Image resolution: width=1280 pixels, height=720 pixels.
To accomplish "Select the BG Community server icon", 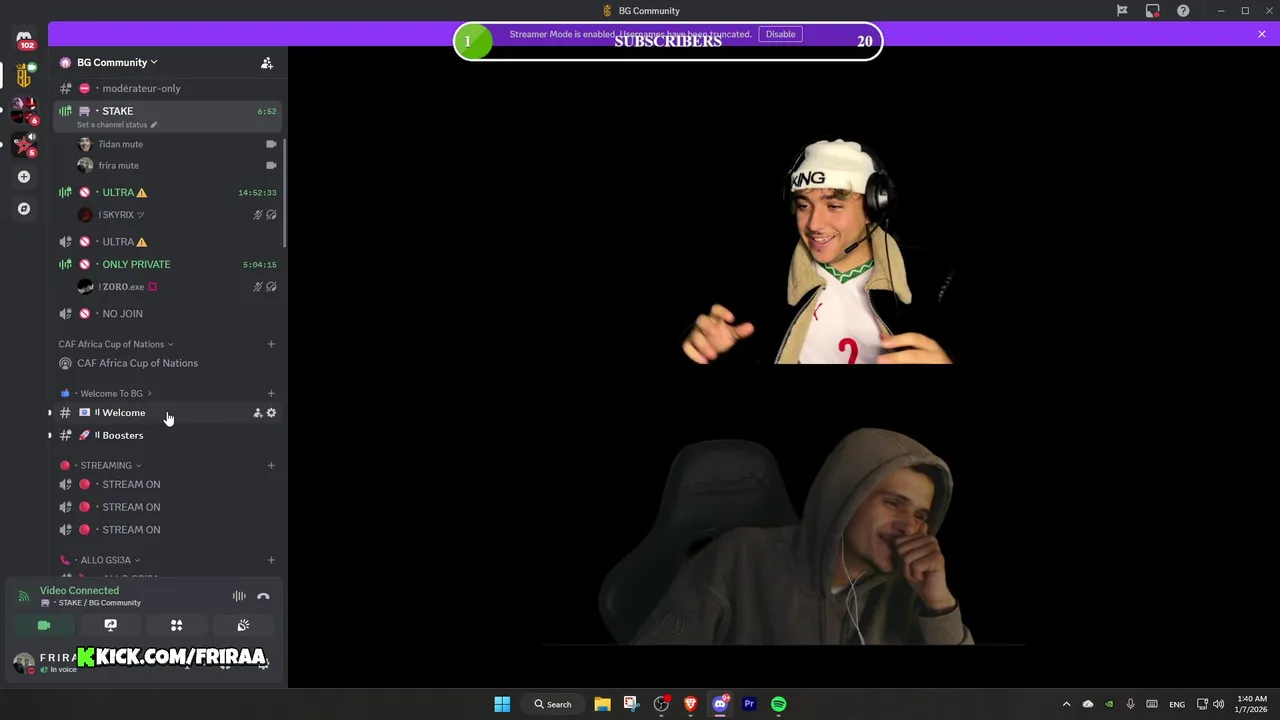I will (24, 75).
